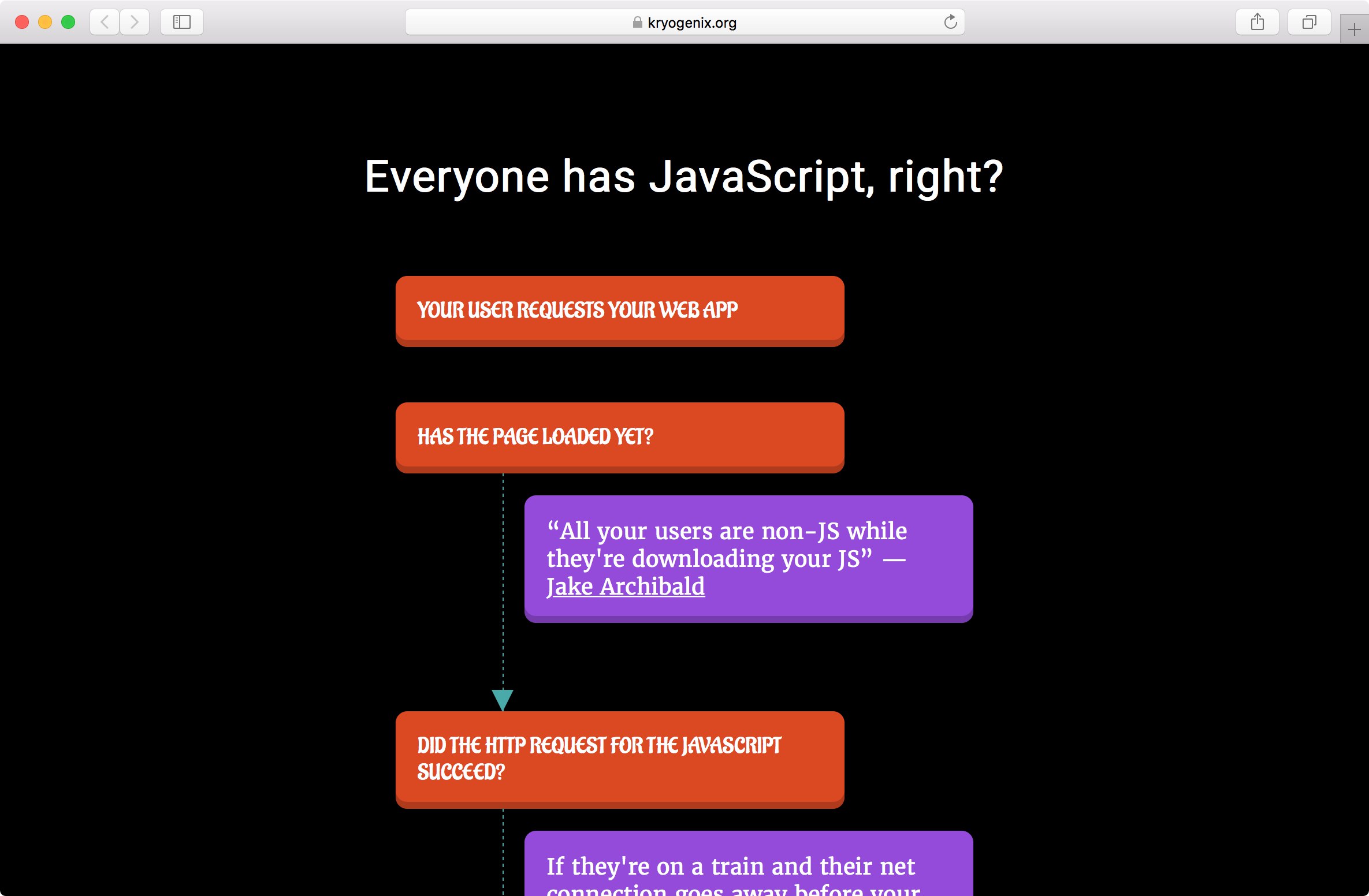Open a new tab with the plus button
Image resolution: width=1369 pixels, height=896 pixels.
1354,29
